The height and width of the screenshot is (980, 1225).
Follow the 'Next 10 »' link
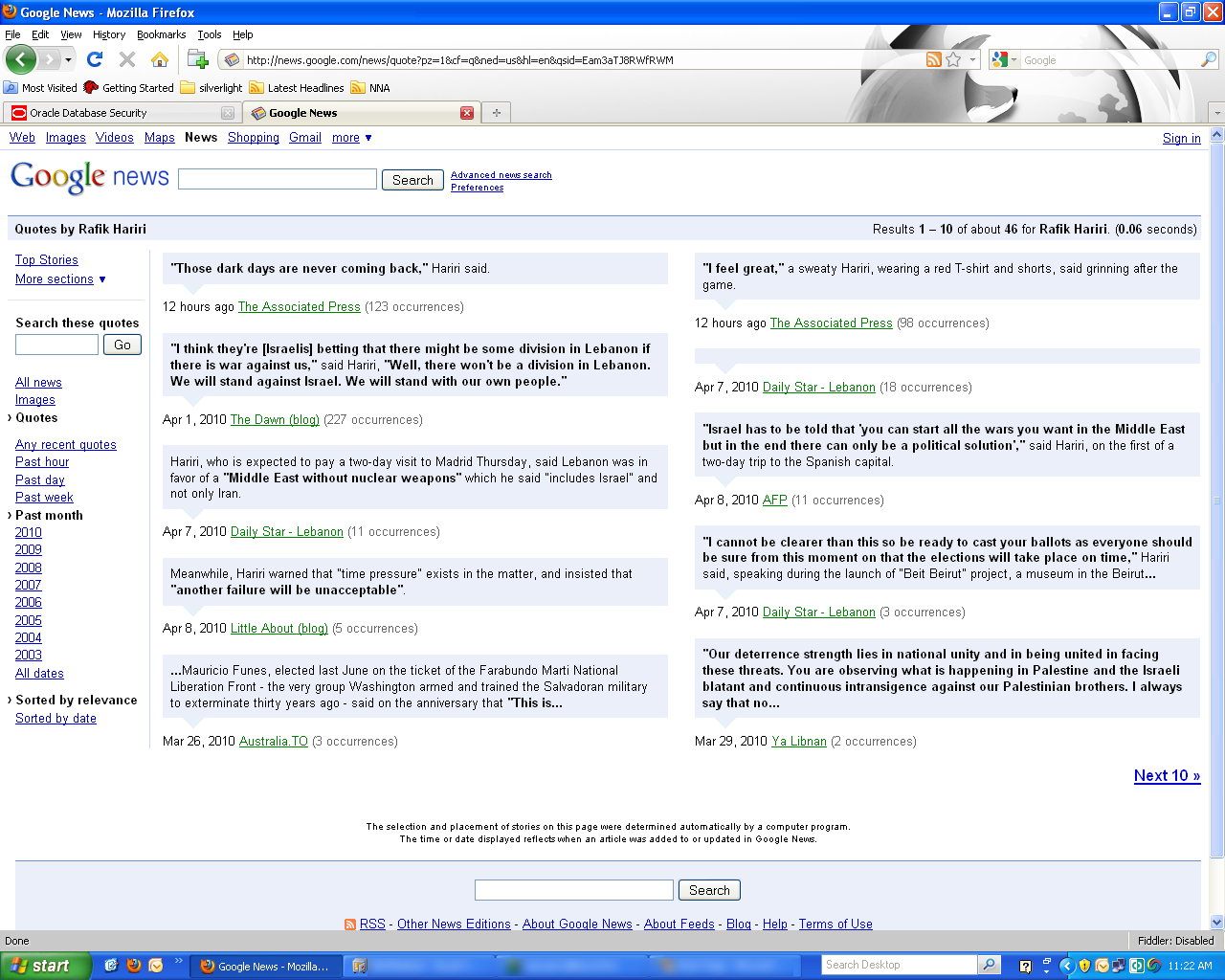tap(1167, 776)
